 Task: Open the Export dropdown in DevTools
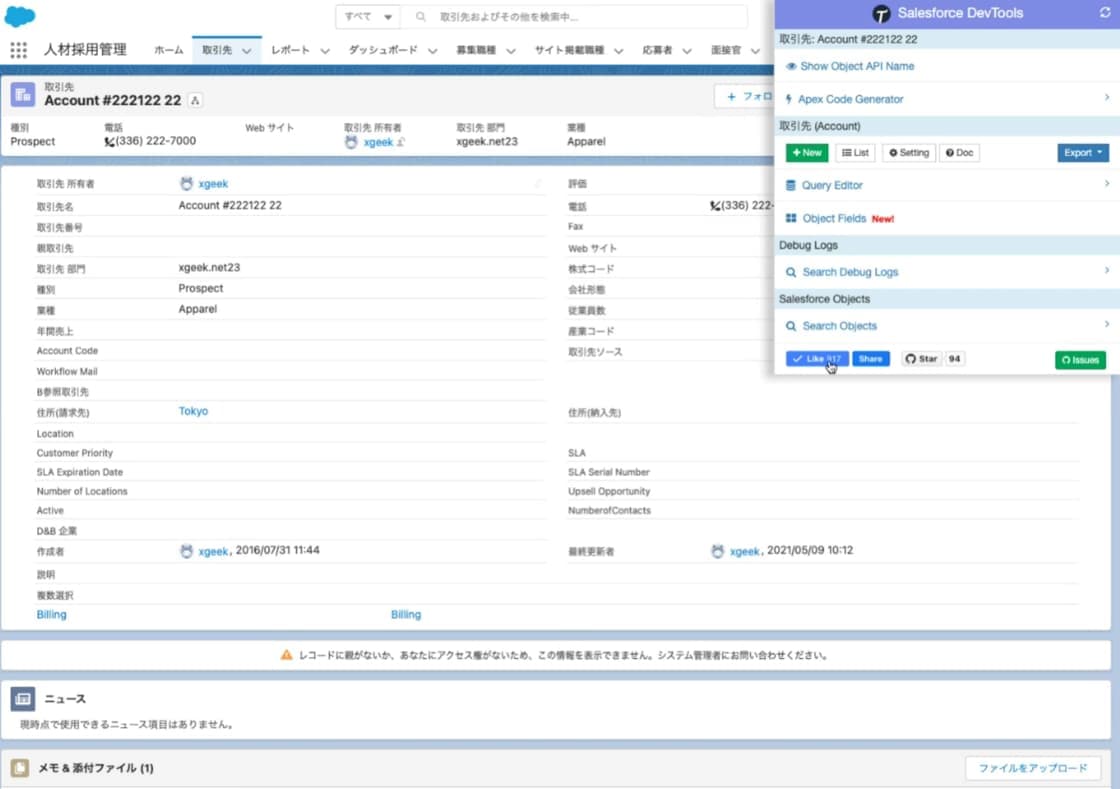(x=1083, y=153)
